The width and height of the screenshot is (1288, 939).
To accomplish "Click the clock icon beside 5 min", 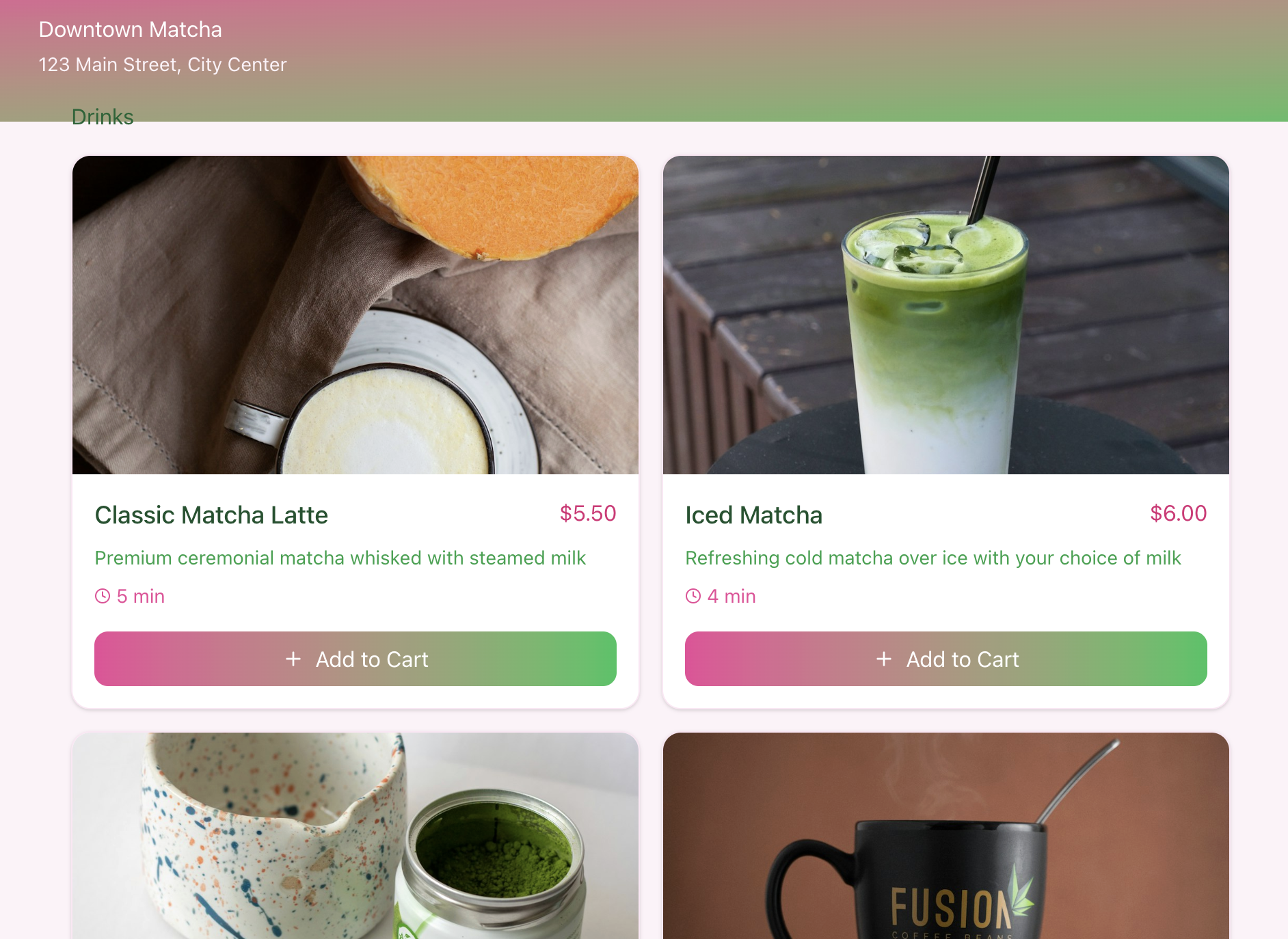I will pos(103,596).
